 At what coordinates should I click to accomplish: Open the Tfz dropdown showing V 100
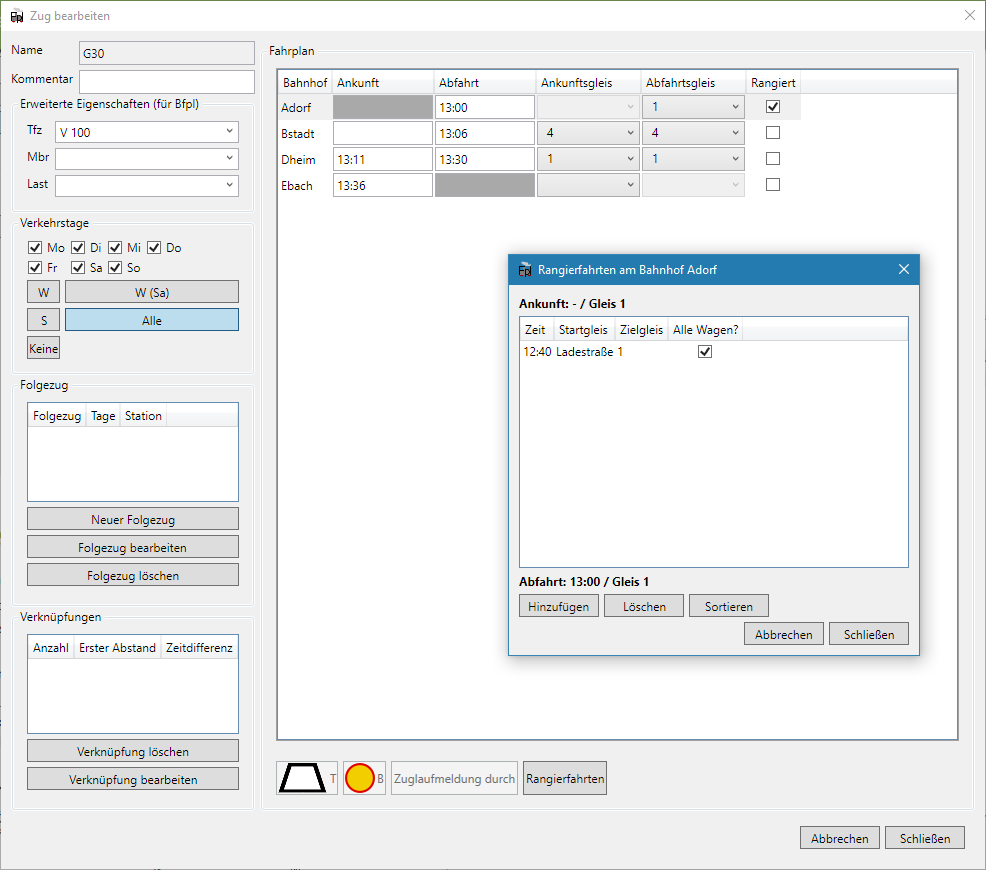[147, 132]
